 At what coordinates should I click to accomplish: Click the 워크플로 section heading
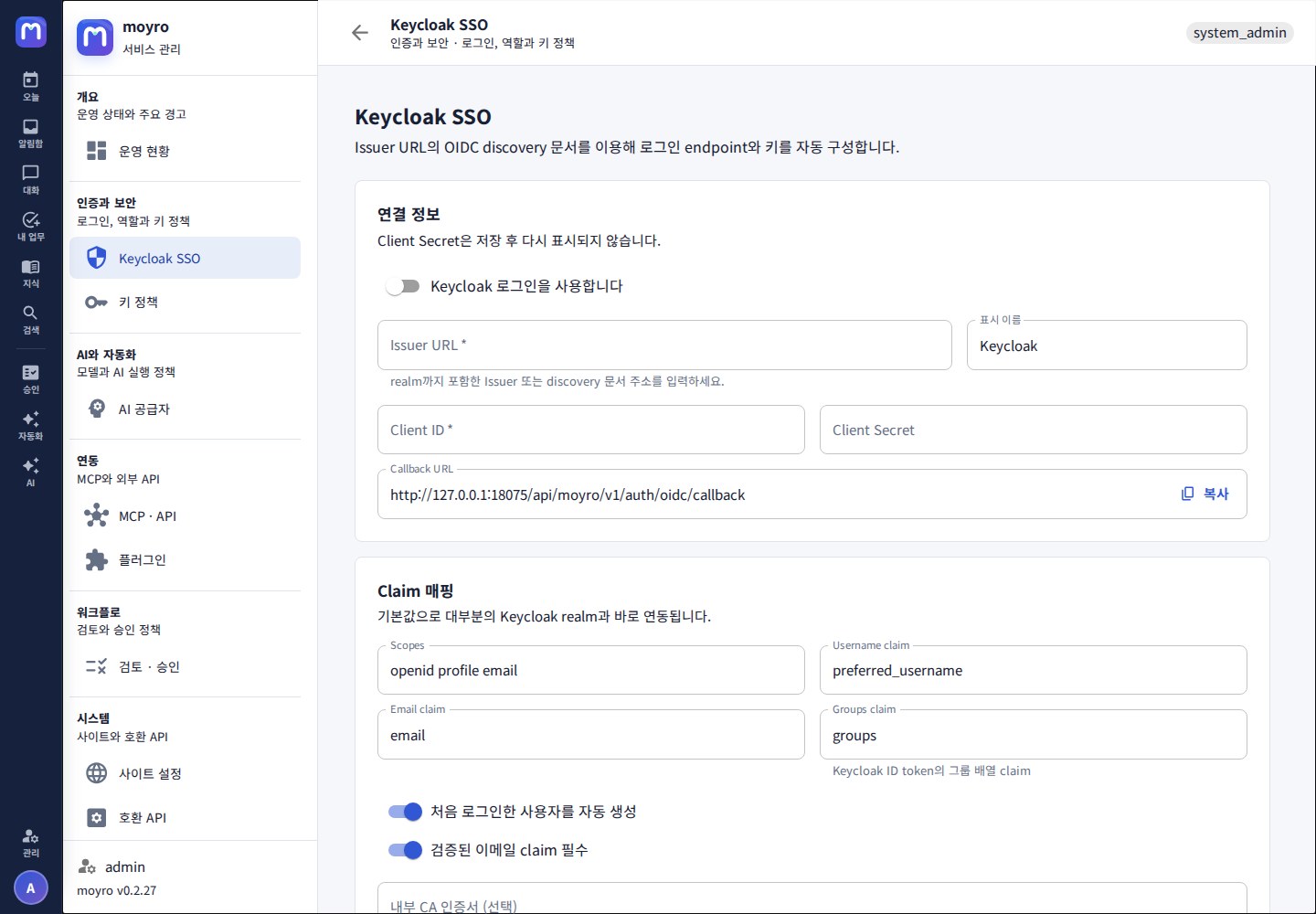tap(99, 612)
